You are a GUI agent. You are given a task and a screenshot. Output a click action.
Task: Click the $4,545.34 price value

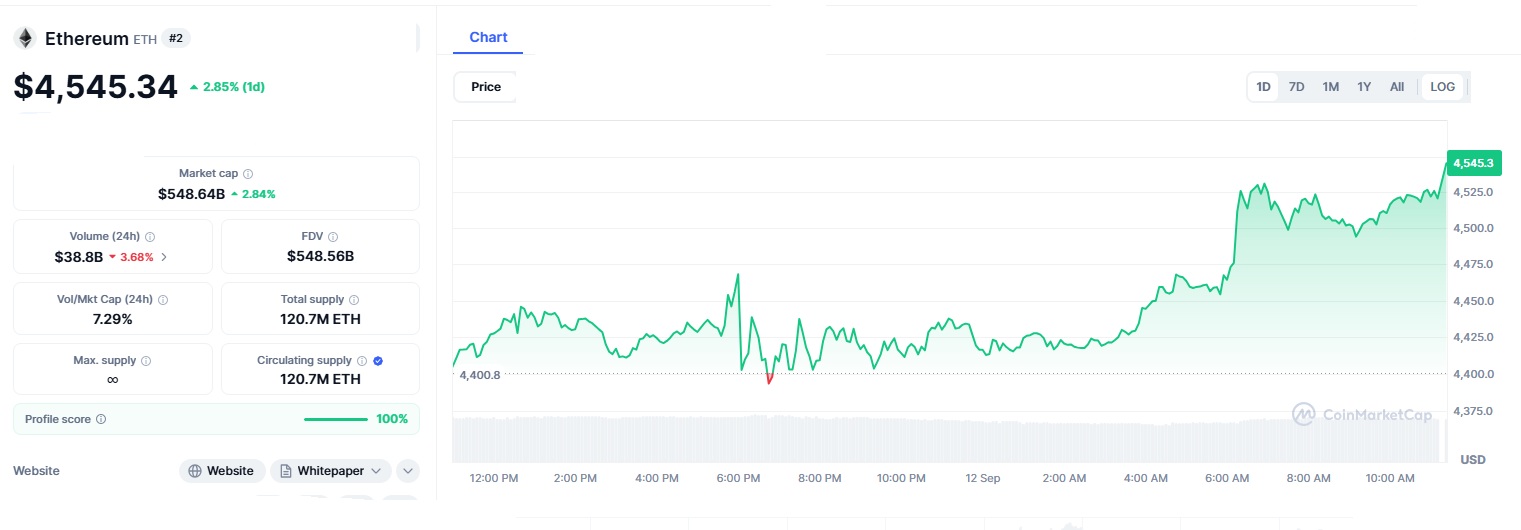click(95, 87)
